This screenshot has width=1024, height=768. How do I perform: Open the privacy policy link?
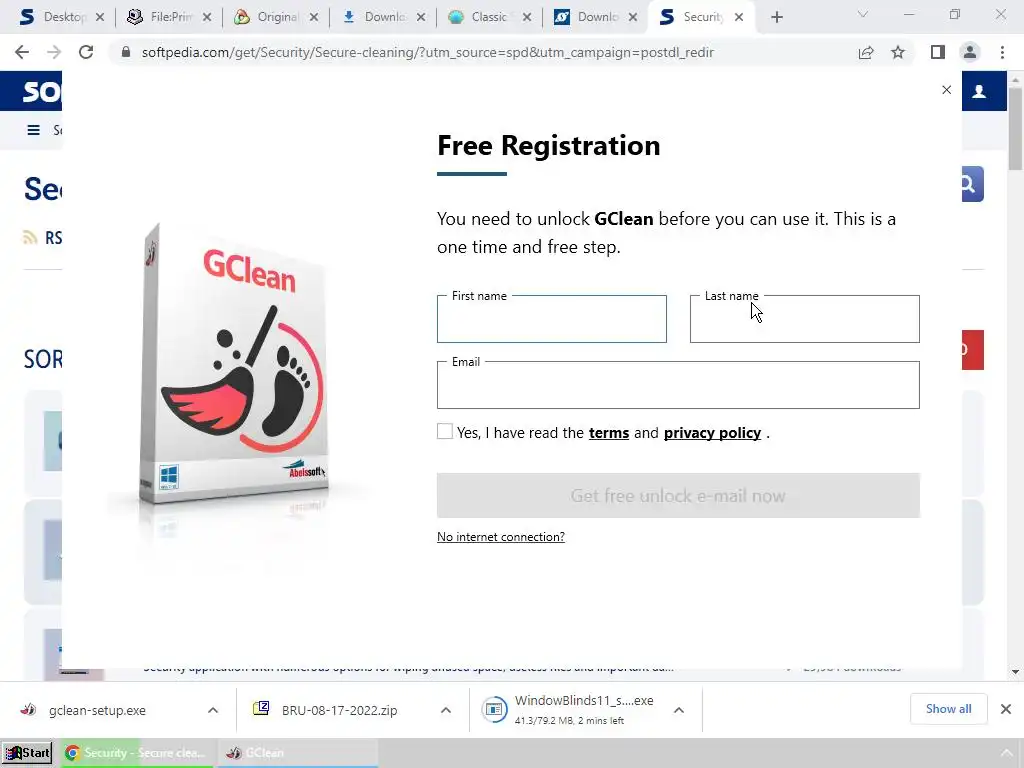tap(712, 433)
